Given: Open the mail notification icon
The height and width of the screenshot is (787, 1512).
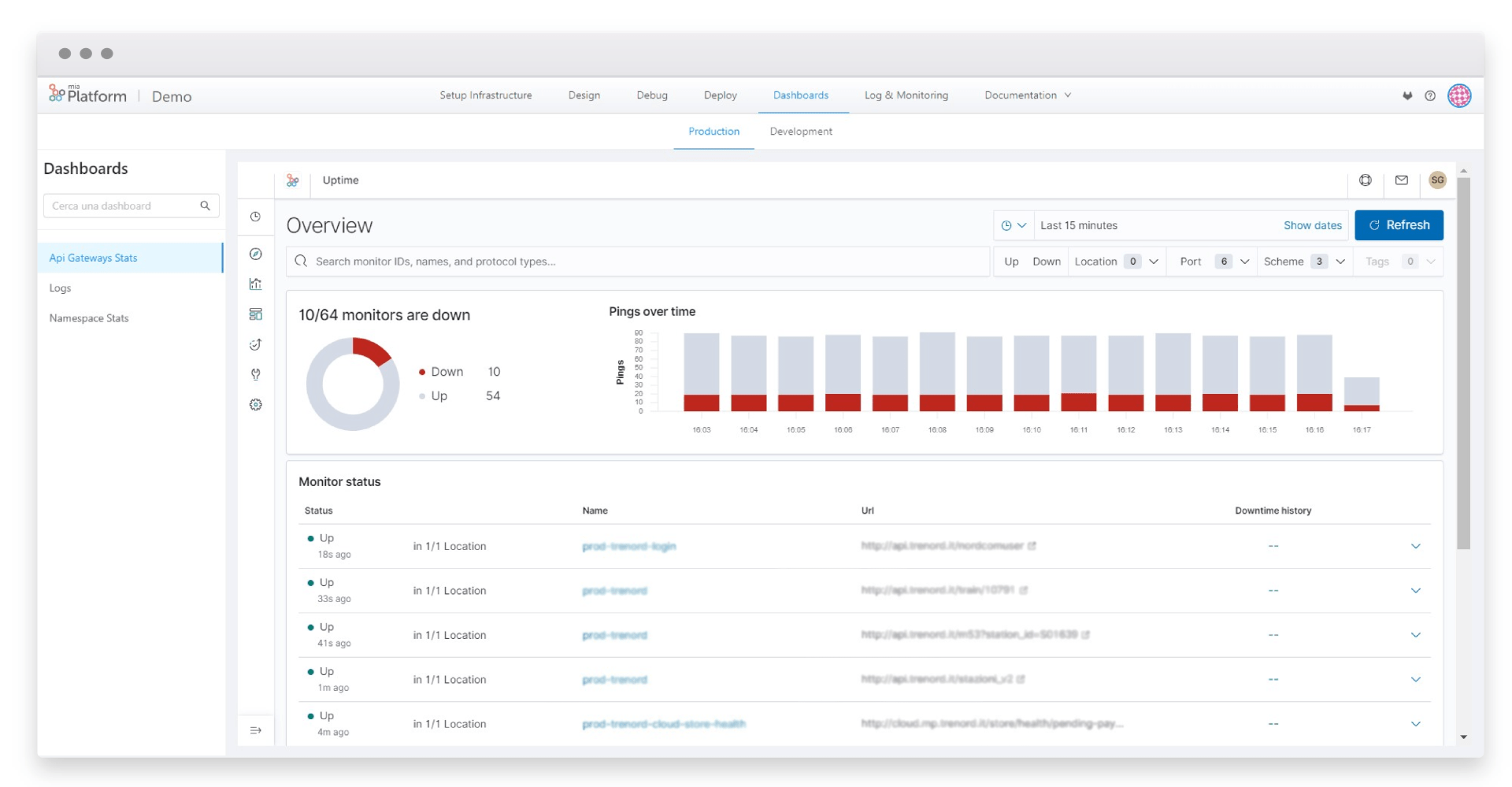Looking at the screenshot, I should [x=1402, y=180].
